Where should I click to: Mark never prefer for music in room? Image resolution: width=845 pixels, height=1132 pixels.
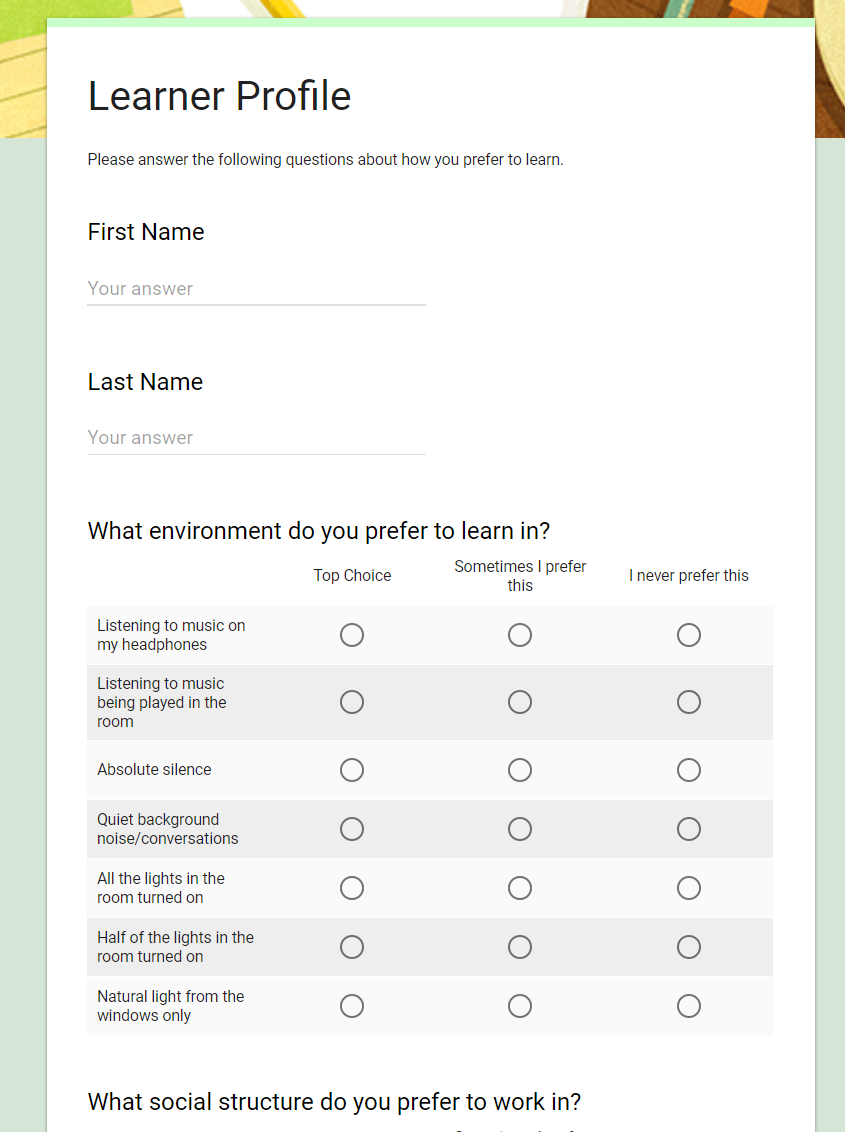coord(689,702)
